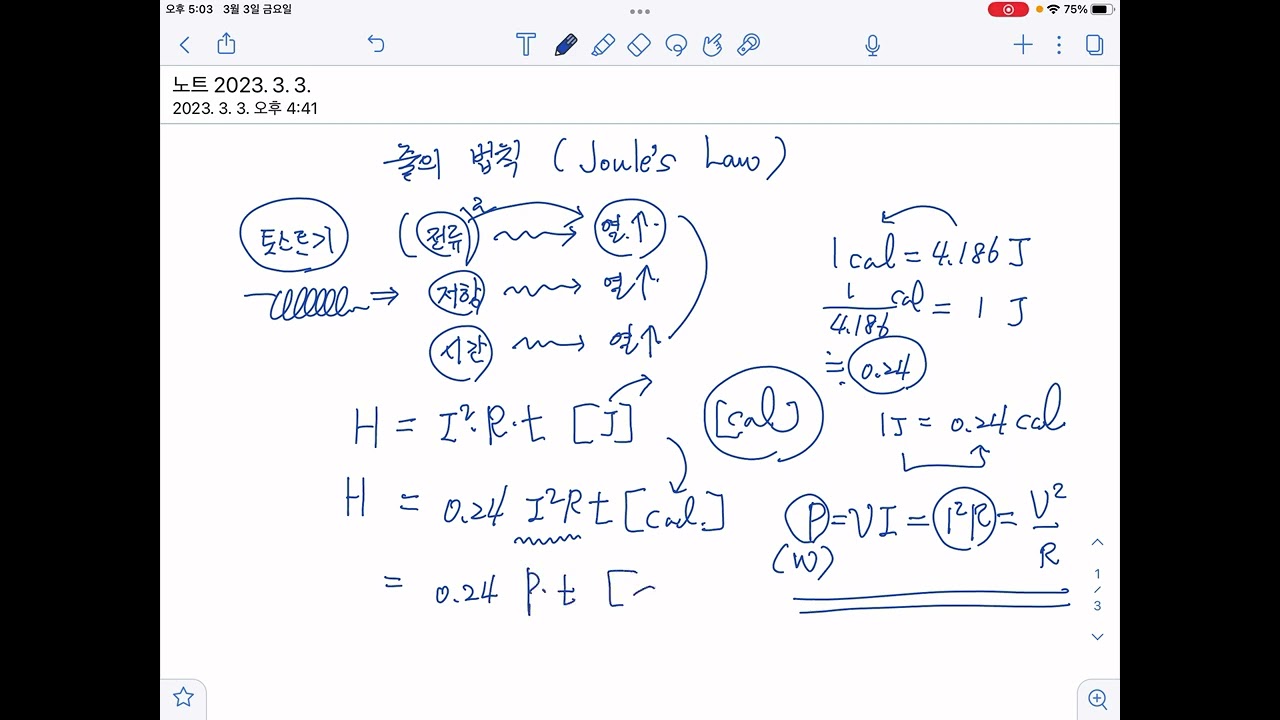Tap the favorites star button
1280x720 pixels.
[x=183, y=696]
